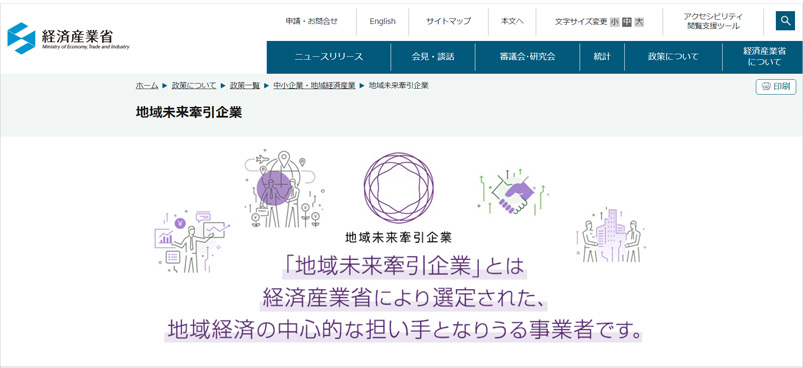Click 文字サイズ変更 label
Viewport: 803px width, 368px height.
click(x=581, y=21)
